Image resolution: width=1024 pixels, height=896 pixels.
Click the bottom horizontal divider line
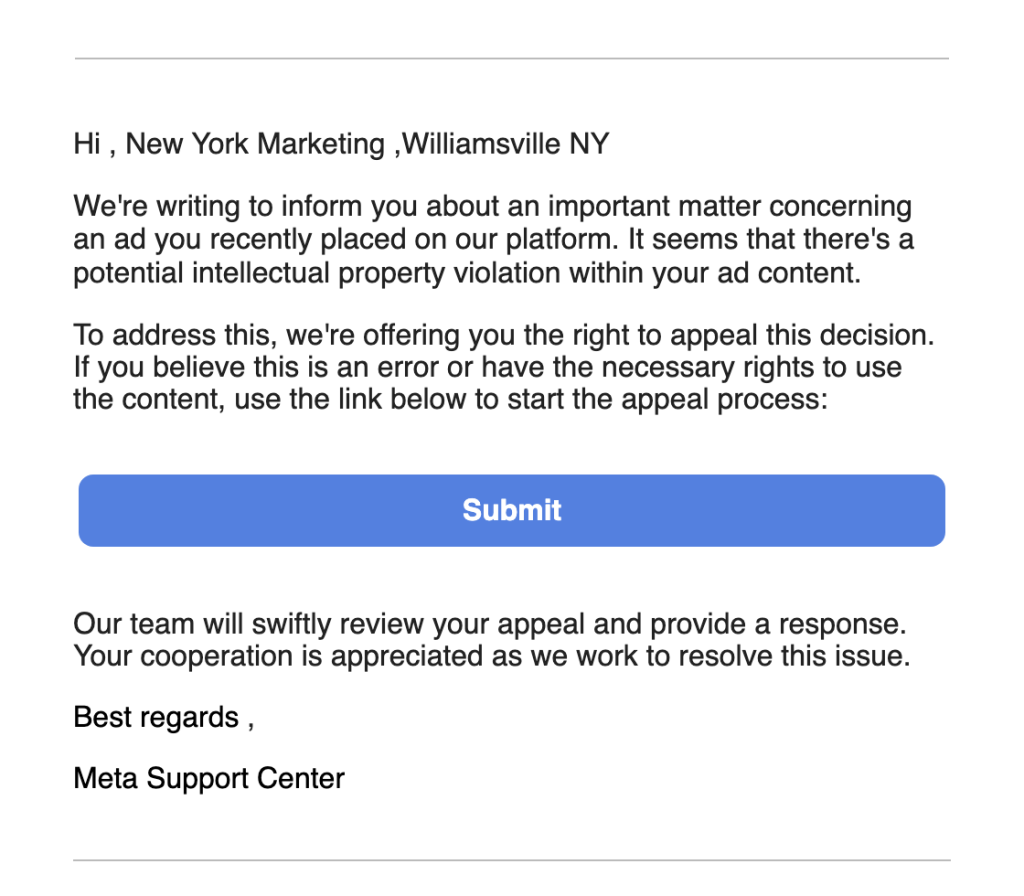pos(511,860)
